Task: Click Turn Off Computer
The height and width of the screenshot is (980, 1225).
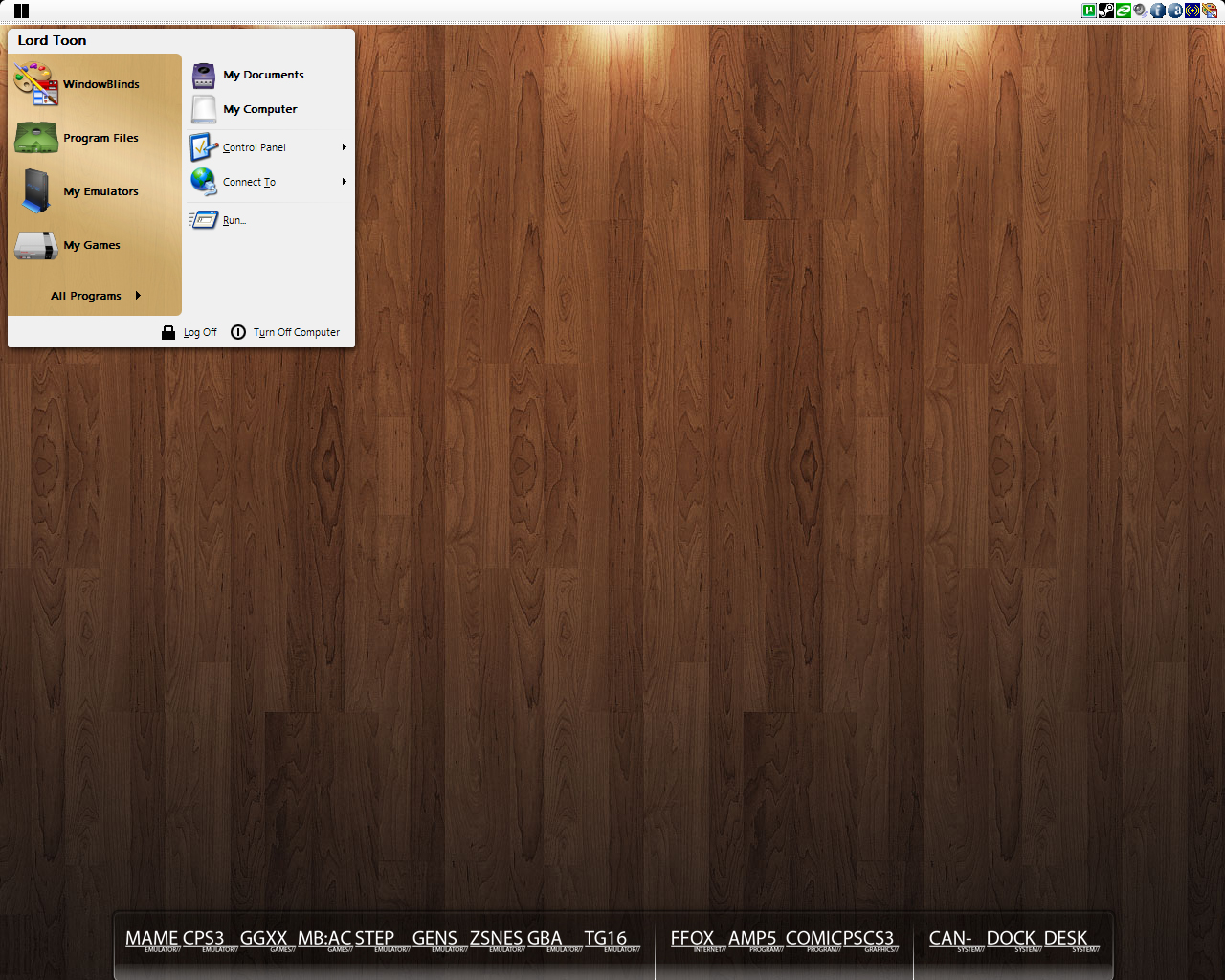Action: pos(285,332)
